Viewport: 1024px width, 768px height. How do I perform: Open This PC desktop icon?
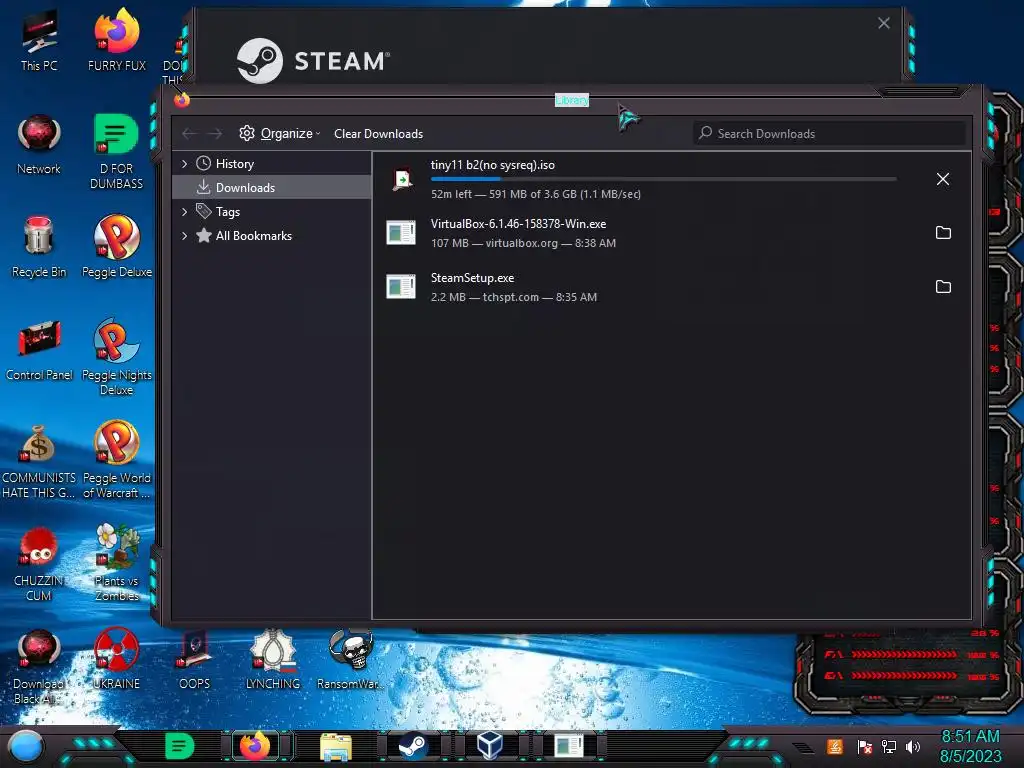[x=39, y=40]
